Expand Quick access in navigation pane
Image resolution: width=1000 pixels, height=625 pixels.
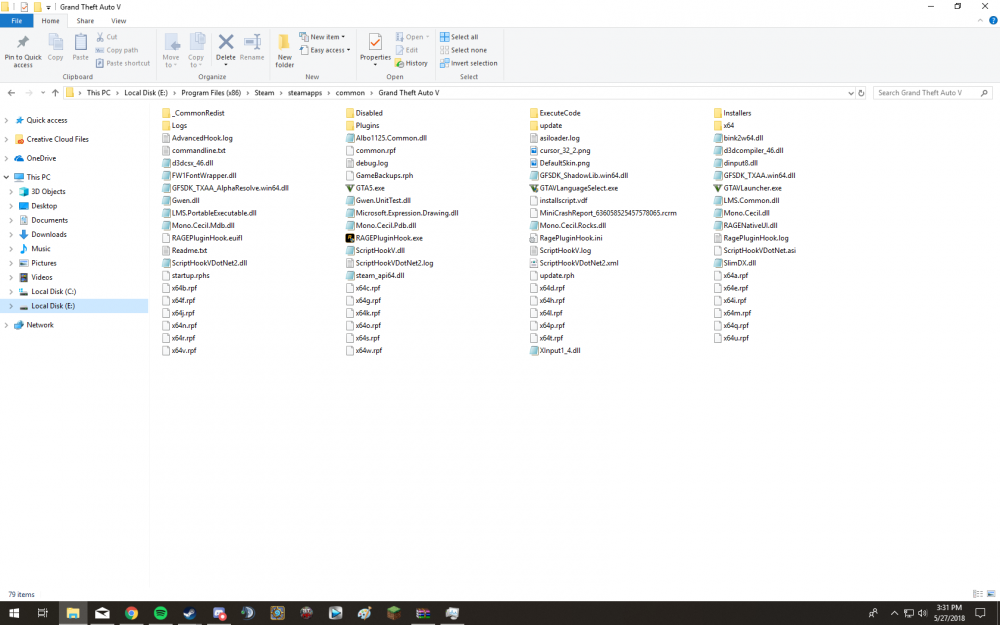coord(6,121)
